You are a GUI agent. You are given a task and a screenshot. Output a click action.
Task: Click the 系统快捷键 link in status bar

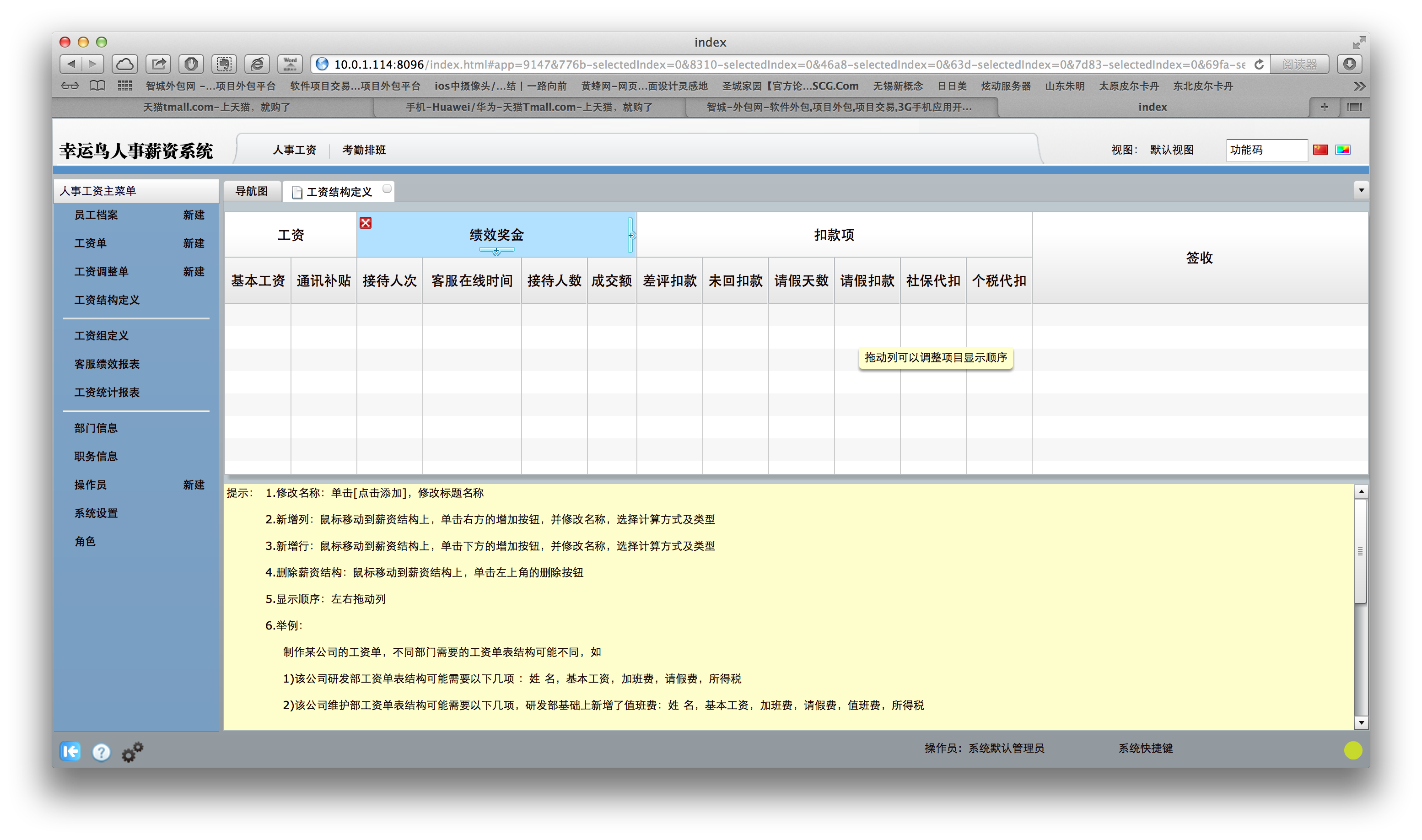[x=1145, y=748]
